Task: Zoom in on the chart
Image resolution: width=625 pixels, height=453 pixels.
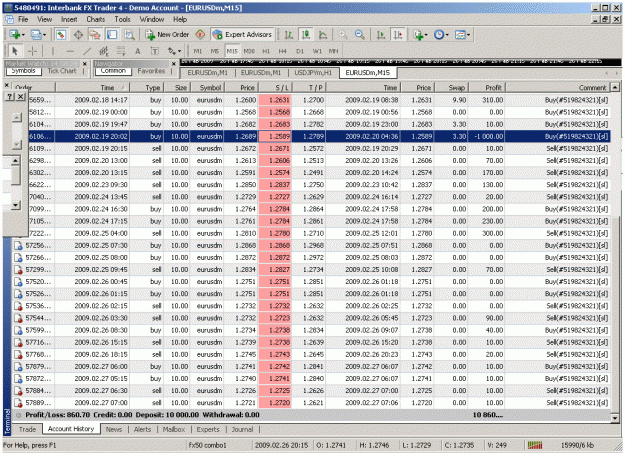Action: tap(342, 35)
